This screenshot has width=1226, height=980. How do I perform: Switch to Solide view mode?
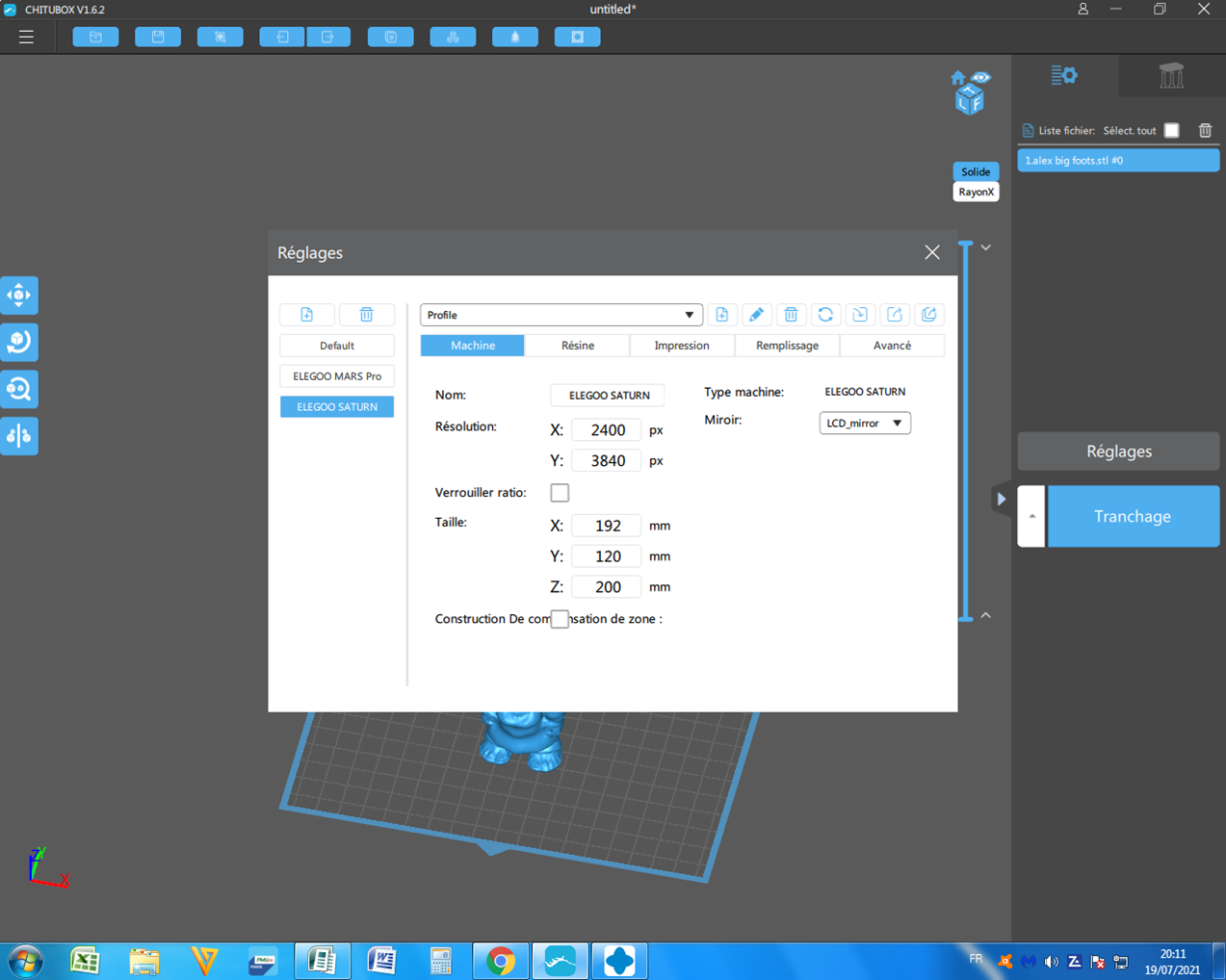pos(976,171)
